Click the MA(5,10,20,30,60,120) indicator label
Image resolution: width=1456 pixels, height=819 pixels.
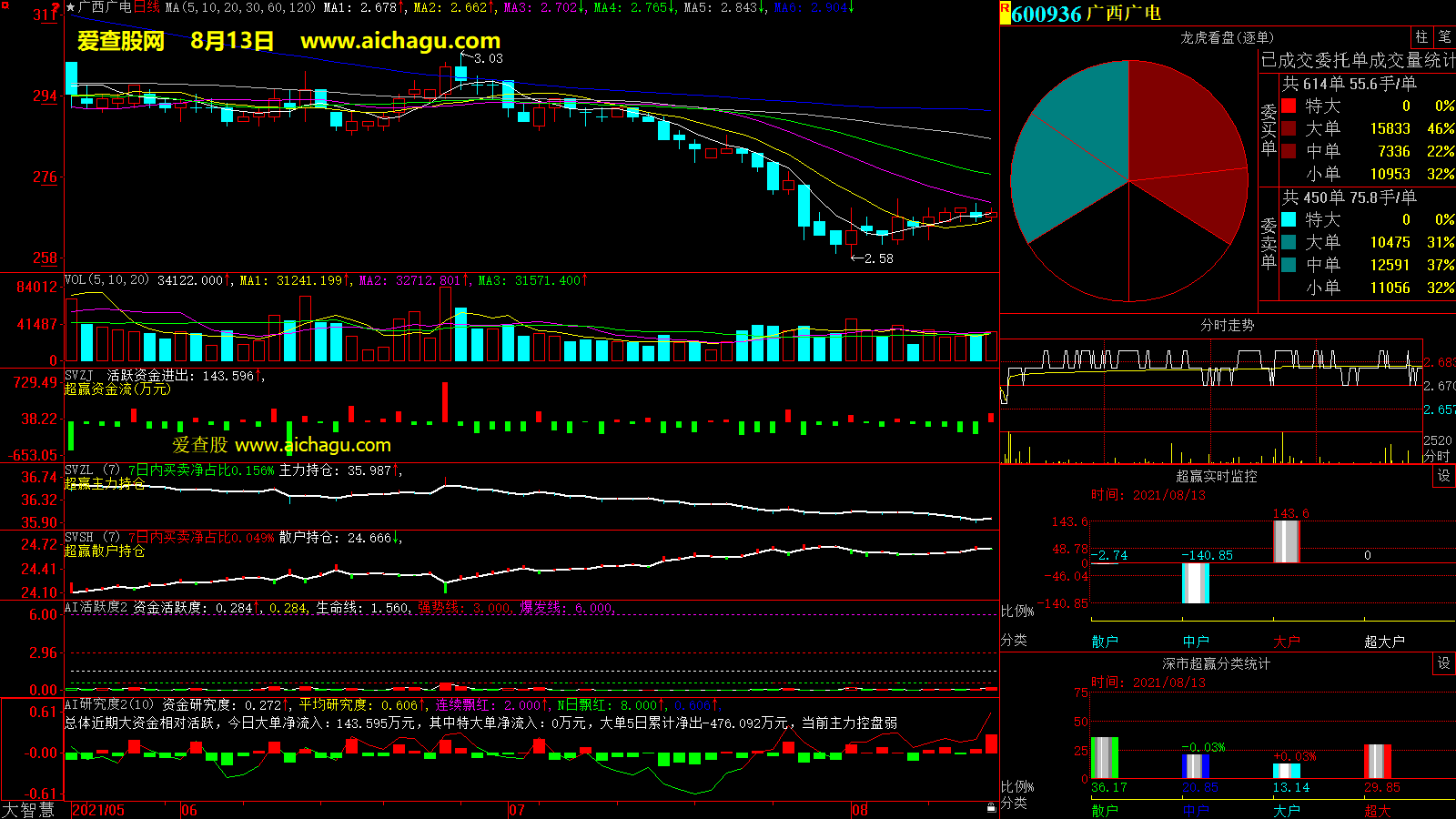click(x=240, y=7)
